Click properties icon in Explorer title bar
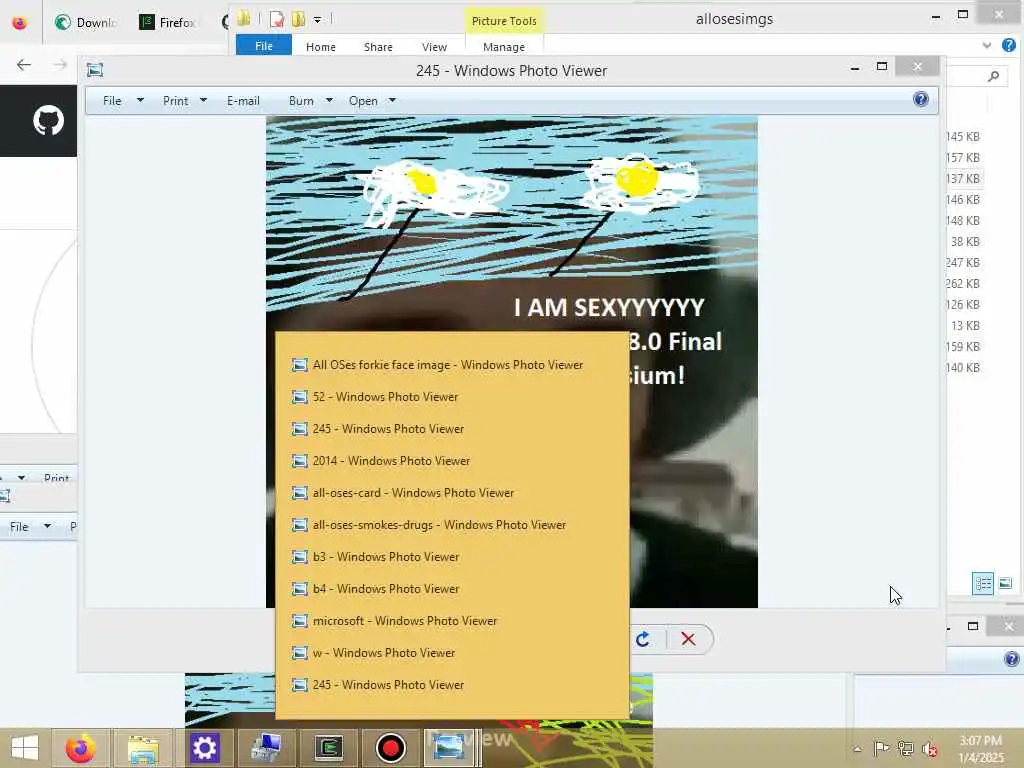The image size is (1024, 768). (276, 20)
